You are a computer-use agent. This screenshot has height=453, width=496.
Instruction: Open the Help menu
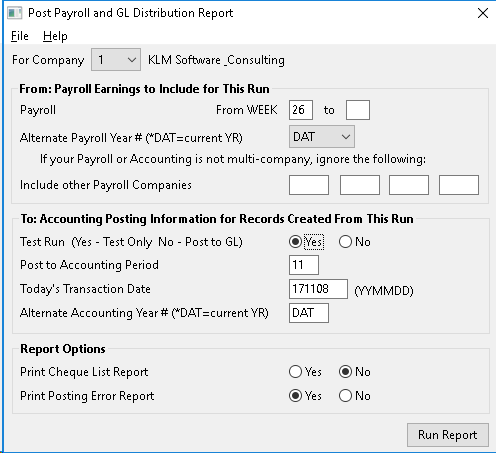[x=55, y=36]
